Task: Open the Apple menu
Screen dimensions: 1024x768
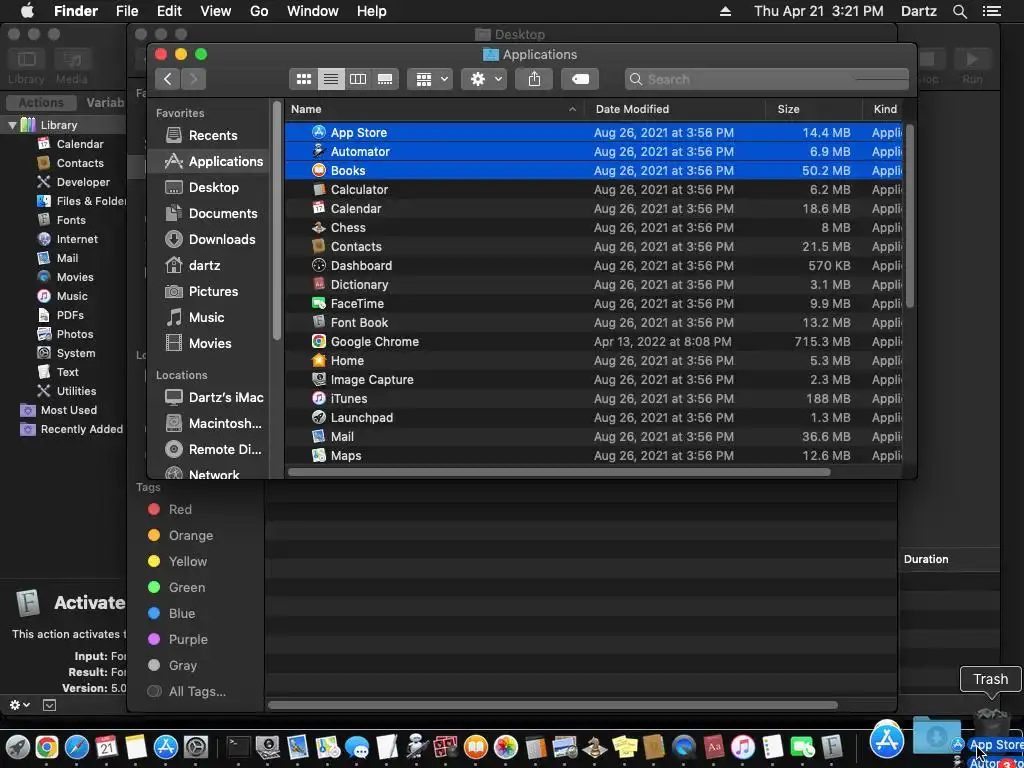Action: [27, 11]
